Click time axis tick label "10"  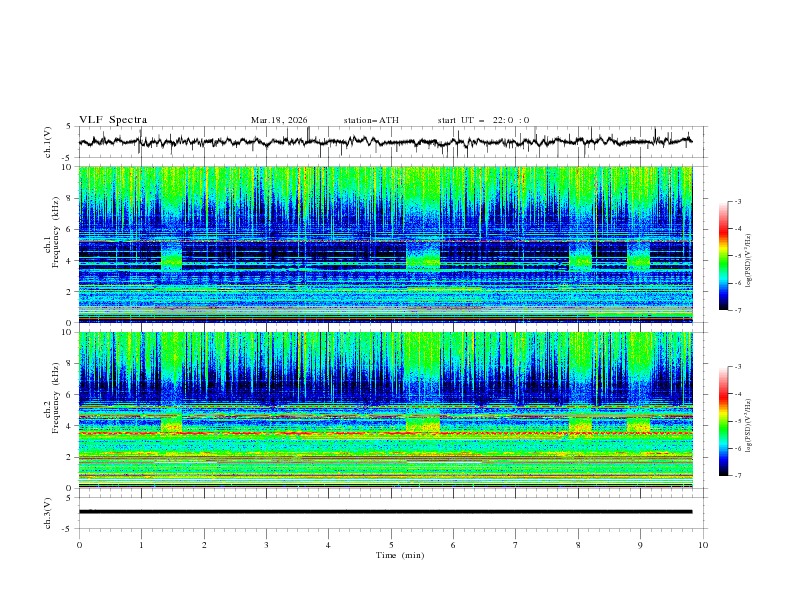click(703, 545)
